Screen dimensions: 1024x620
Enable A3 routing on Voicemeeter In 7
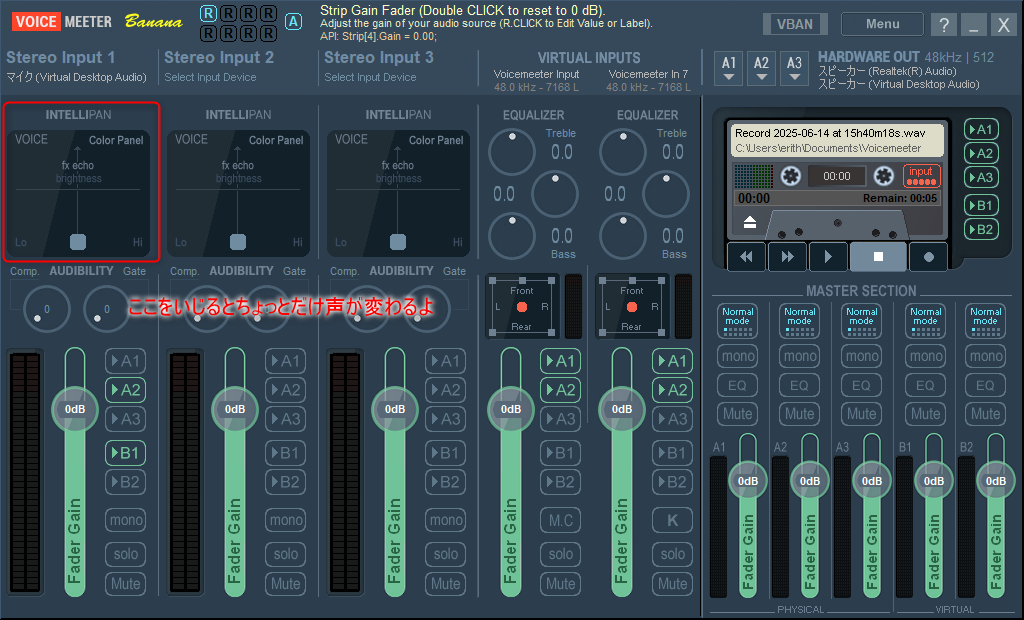coord(672,419)
